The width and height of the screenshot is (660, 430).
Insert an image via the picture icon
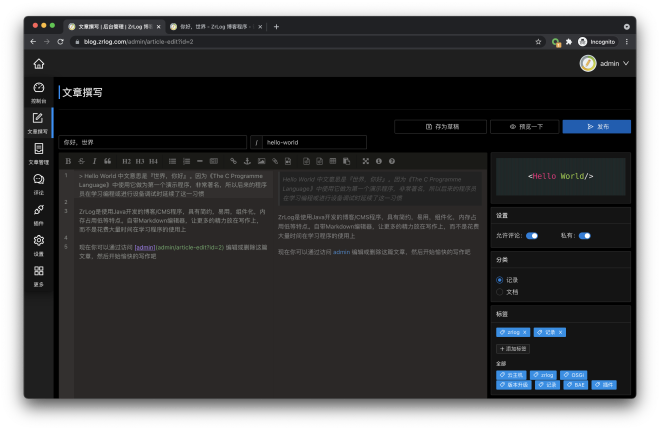tap(261, 161)
